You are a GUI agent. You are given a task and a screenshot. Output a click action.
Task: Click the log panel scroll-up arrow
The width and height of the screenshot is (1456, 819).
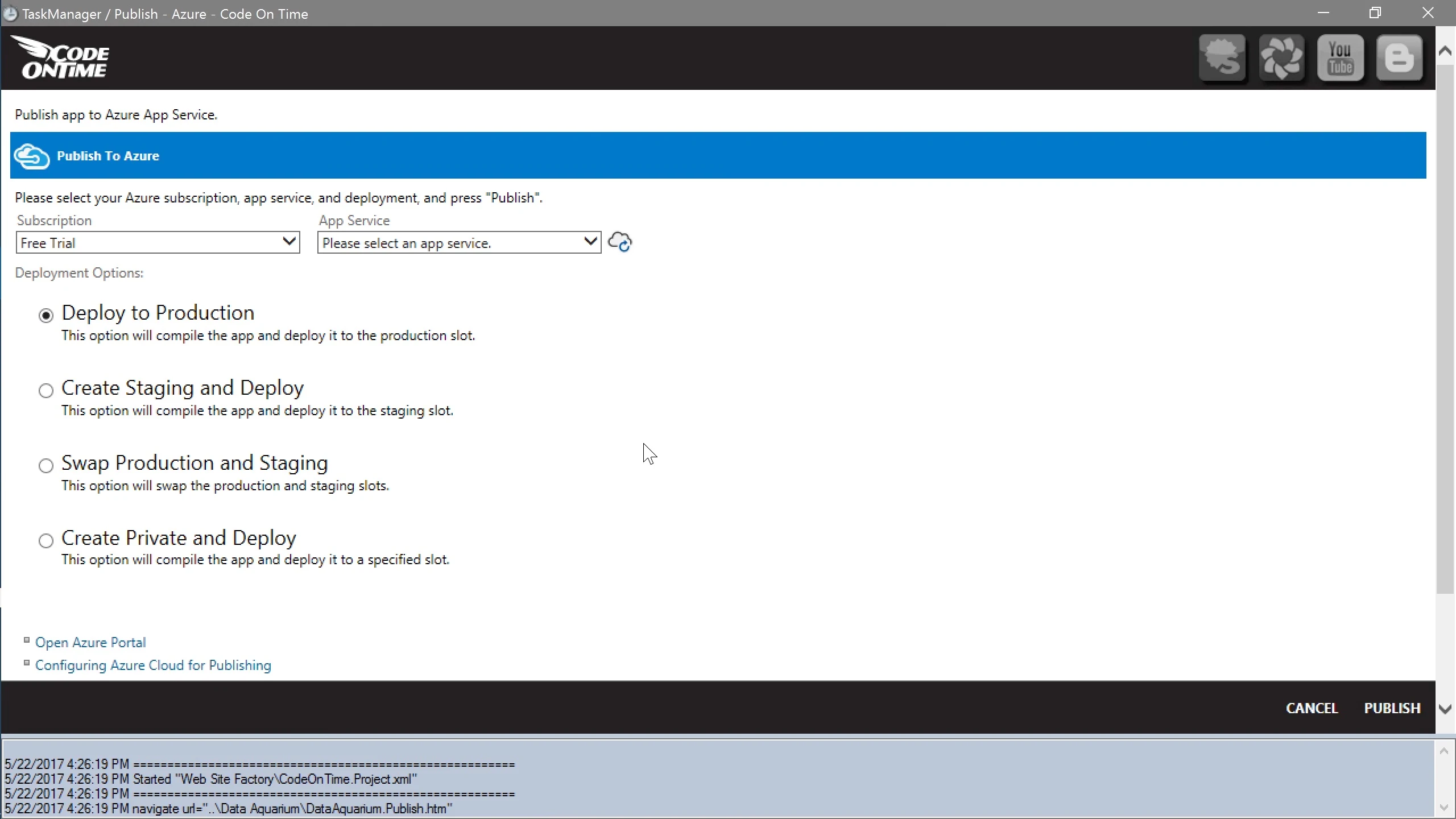point(1443,751)
